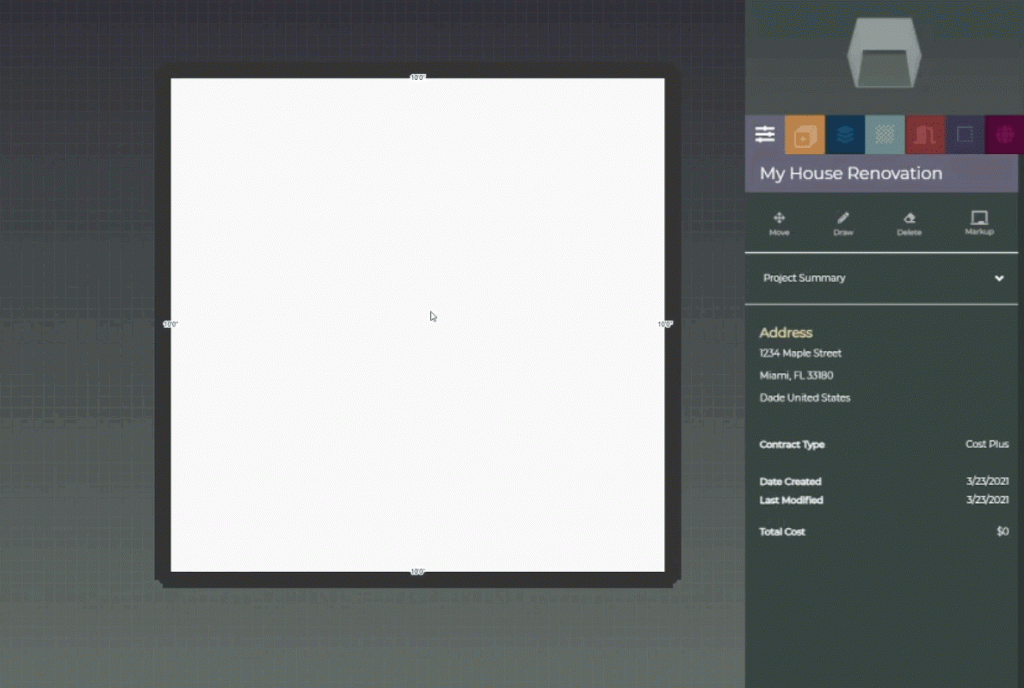Open the settings sliders tab

(x=765, y=134)
